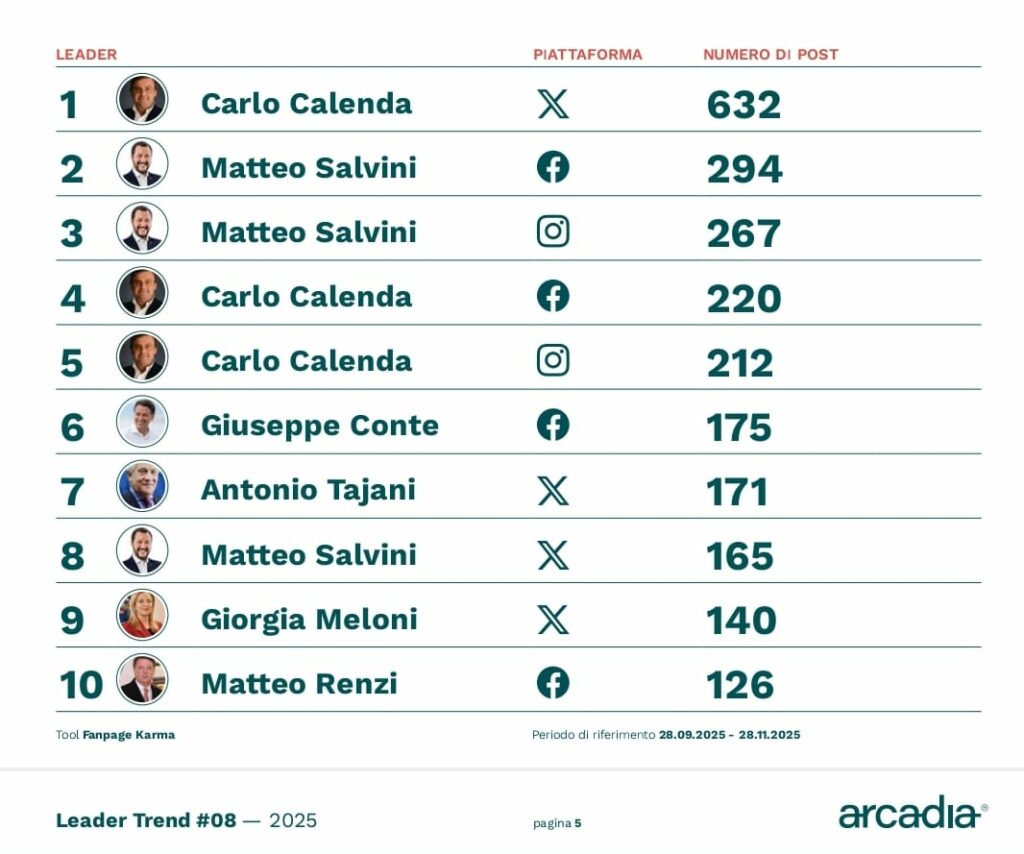
Task: Click the X icon in rank 1 row
Action: pyautogui.click(x=553, y=103)
